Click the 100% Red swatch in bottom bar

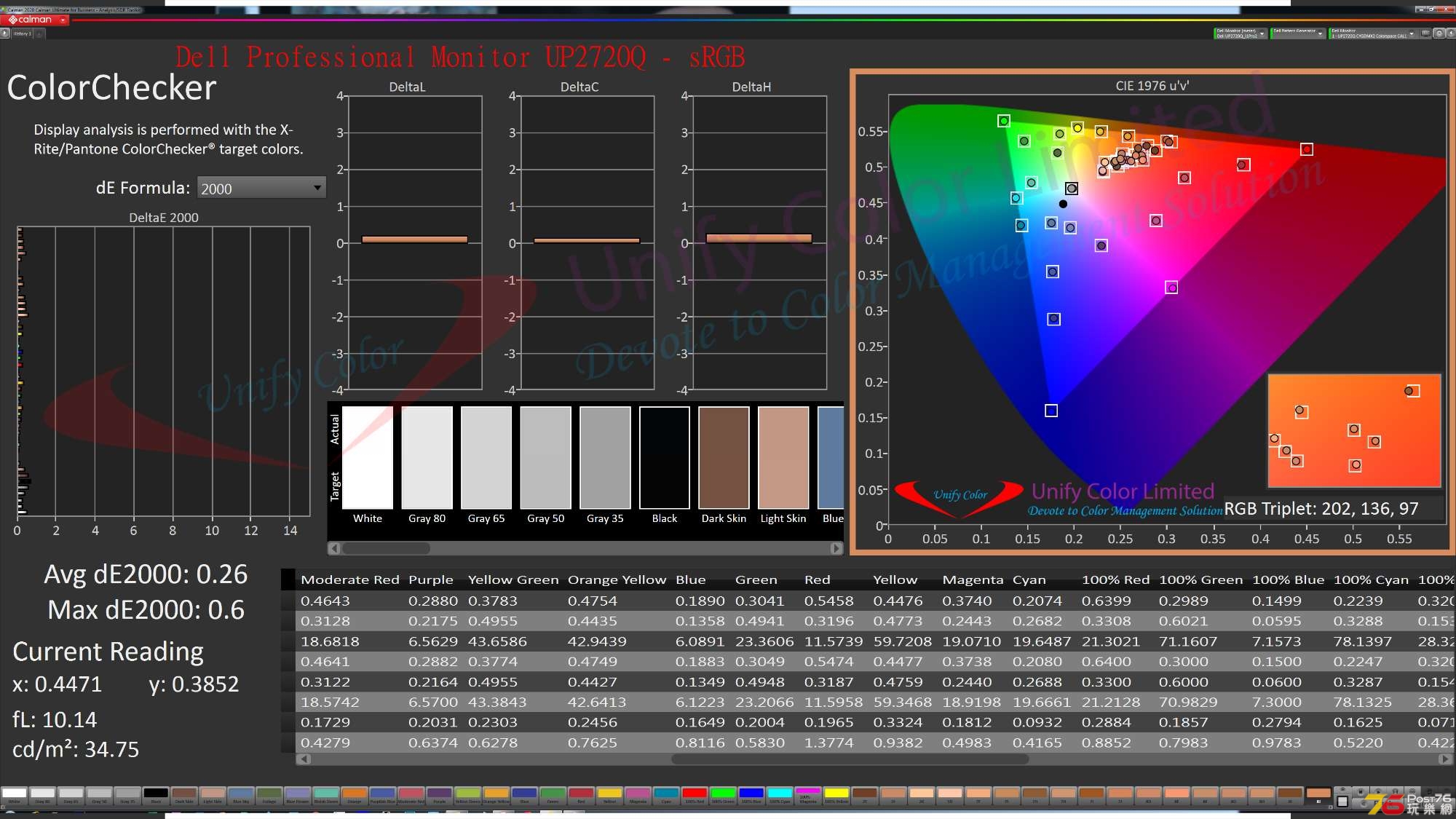click(x=695, y=795)
